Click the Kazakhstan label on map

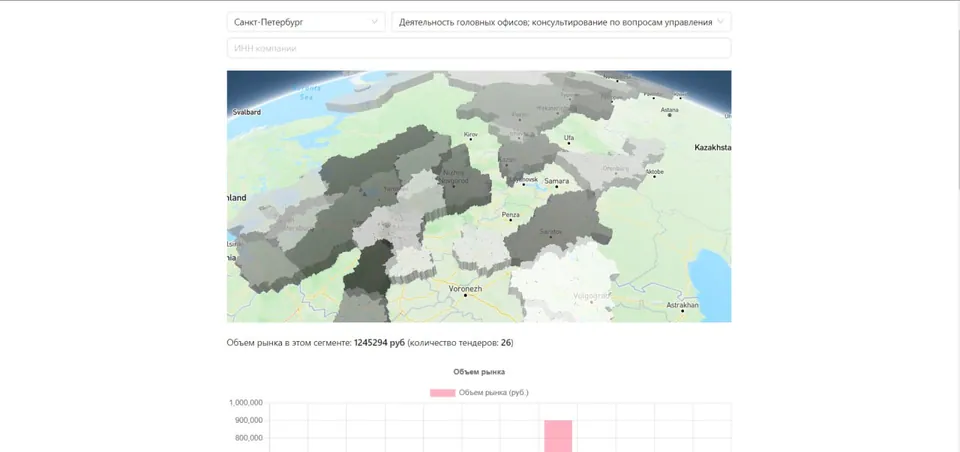[713, 148]
